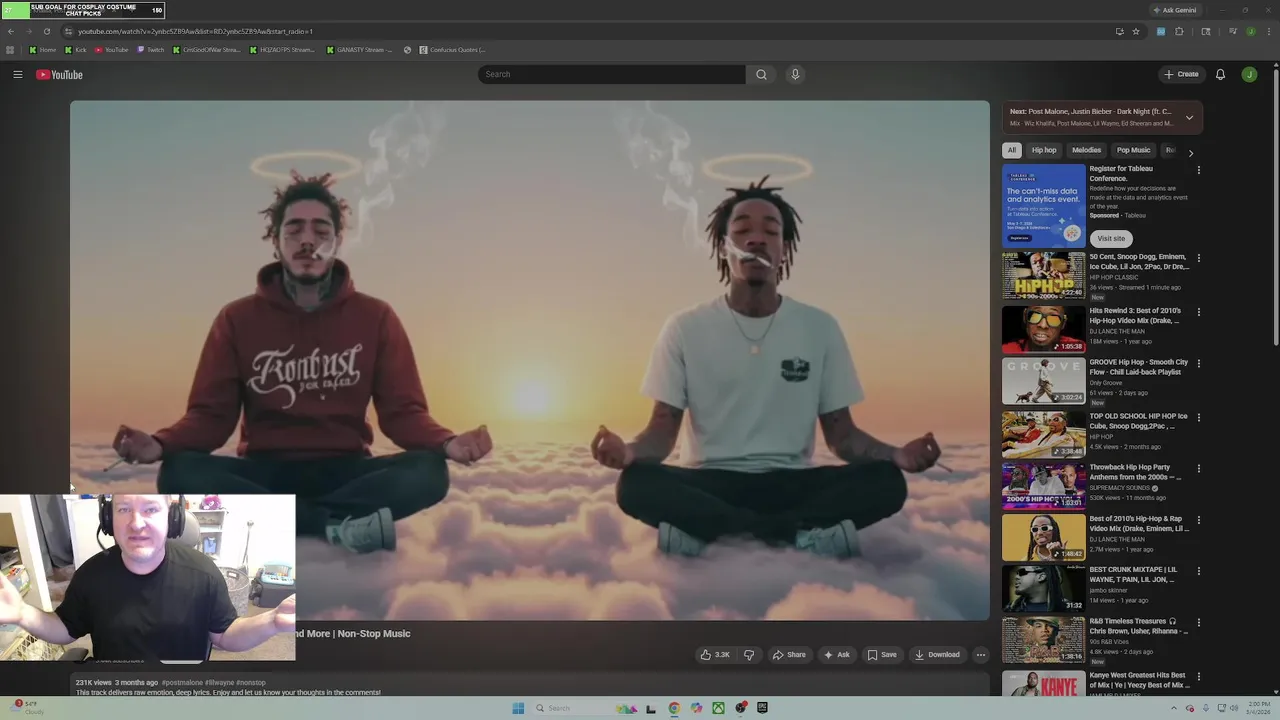The height and width of the screenshot is (720, 1280).
Task: Go to the YouTube home logo
Action: (59, 74)
